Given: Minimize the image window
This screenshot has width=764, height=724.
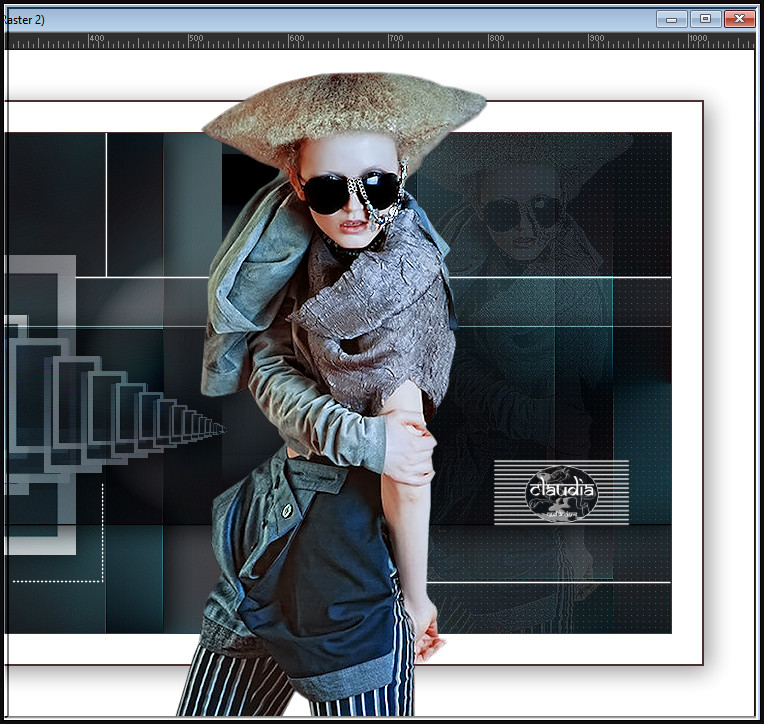Looking at the screenshot, I should [x=671, y=19].
